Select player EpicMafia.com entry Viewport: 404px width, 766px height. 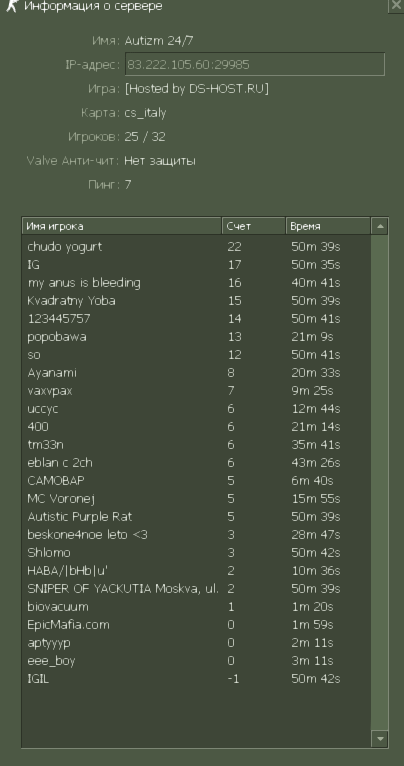196,625
